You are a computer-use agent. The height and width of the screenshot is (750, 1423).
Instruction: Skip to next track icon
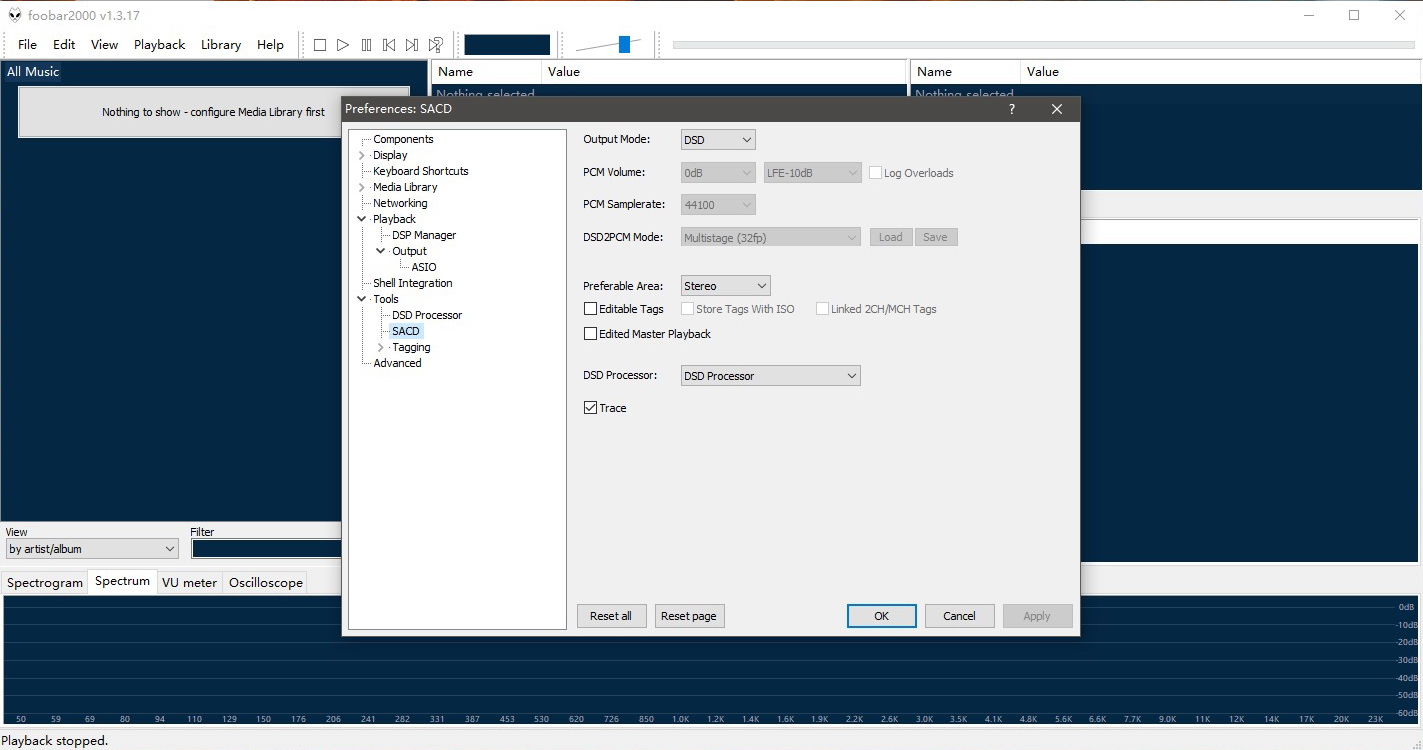click(412, 45)
